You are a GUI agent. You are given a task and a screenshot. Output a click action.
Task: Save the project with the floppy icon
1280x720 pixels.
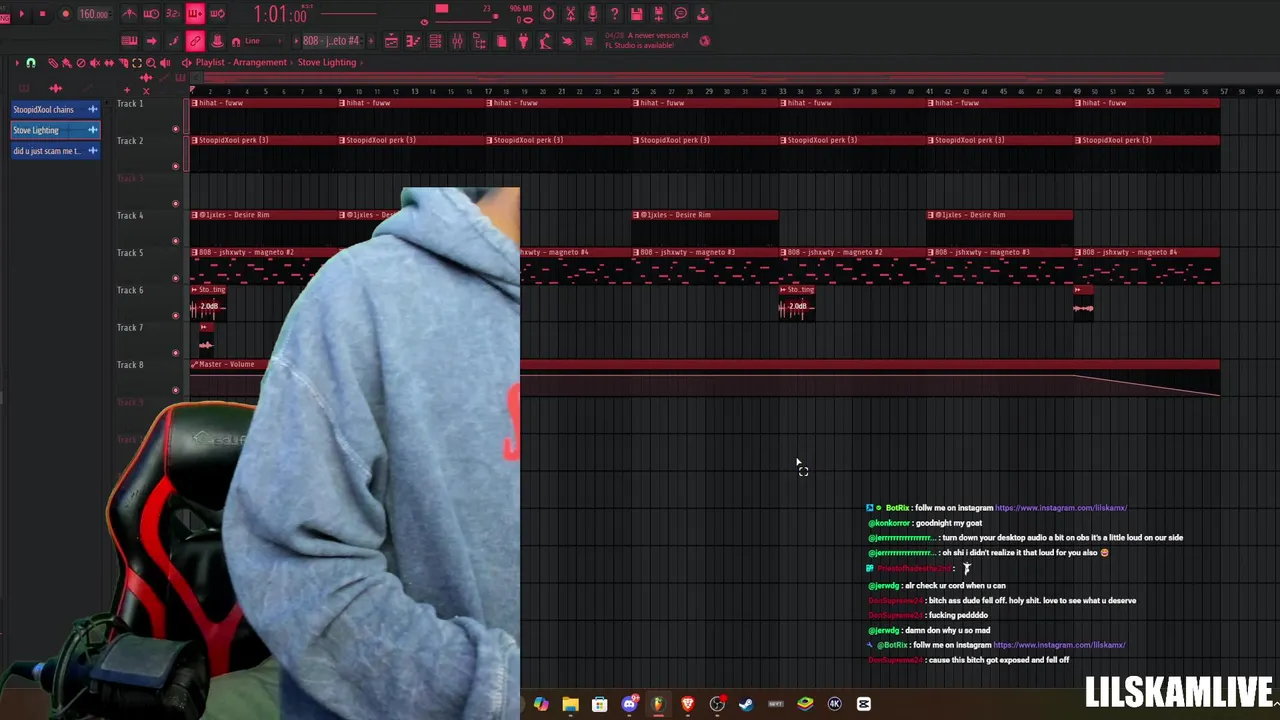point(636,14)
